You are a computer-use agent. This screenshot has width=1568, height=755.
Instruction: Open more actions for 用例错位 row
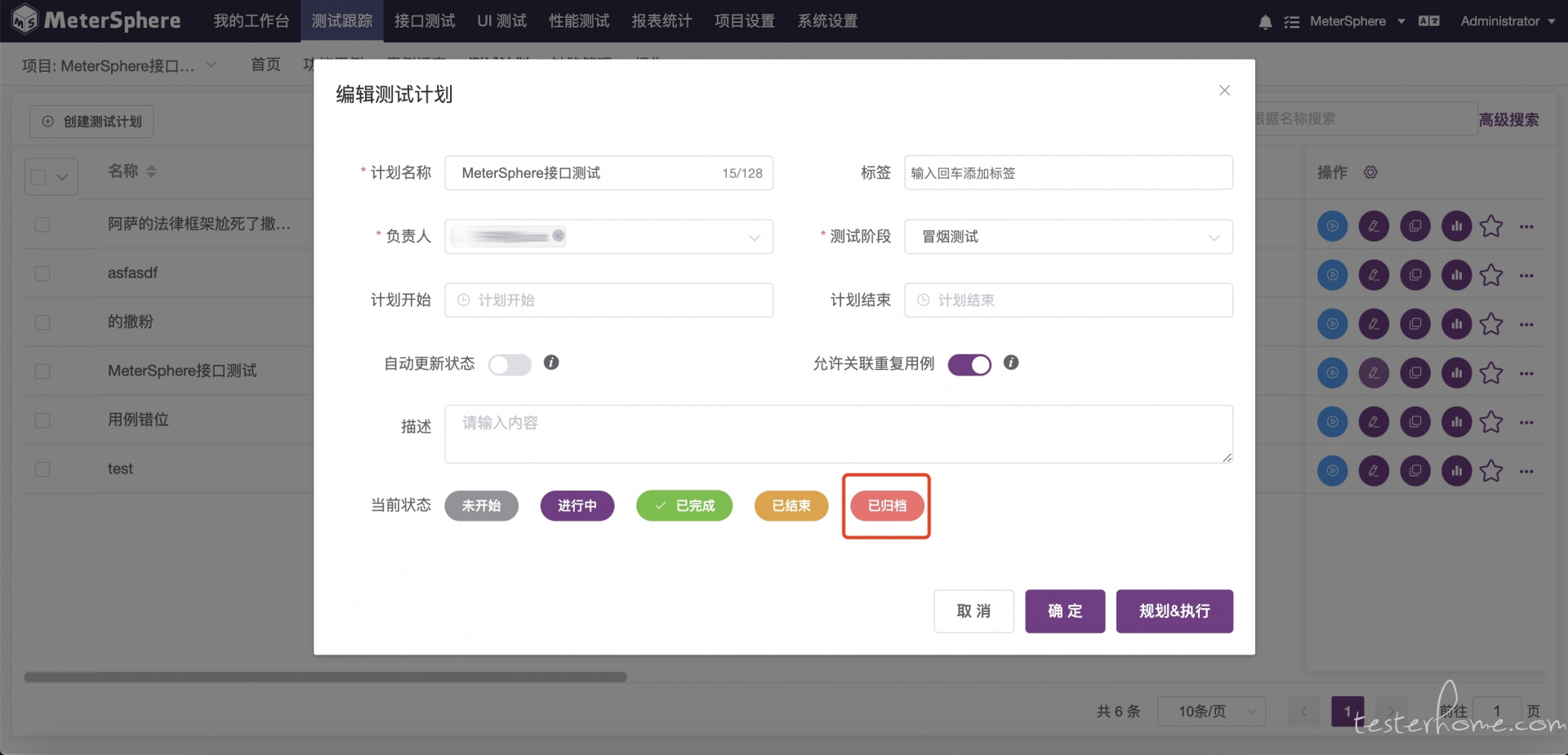pyautogui.click(x=1526, y=422)
